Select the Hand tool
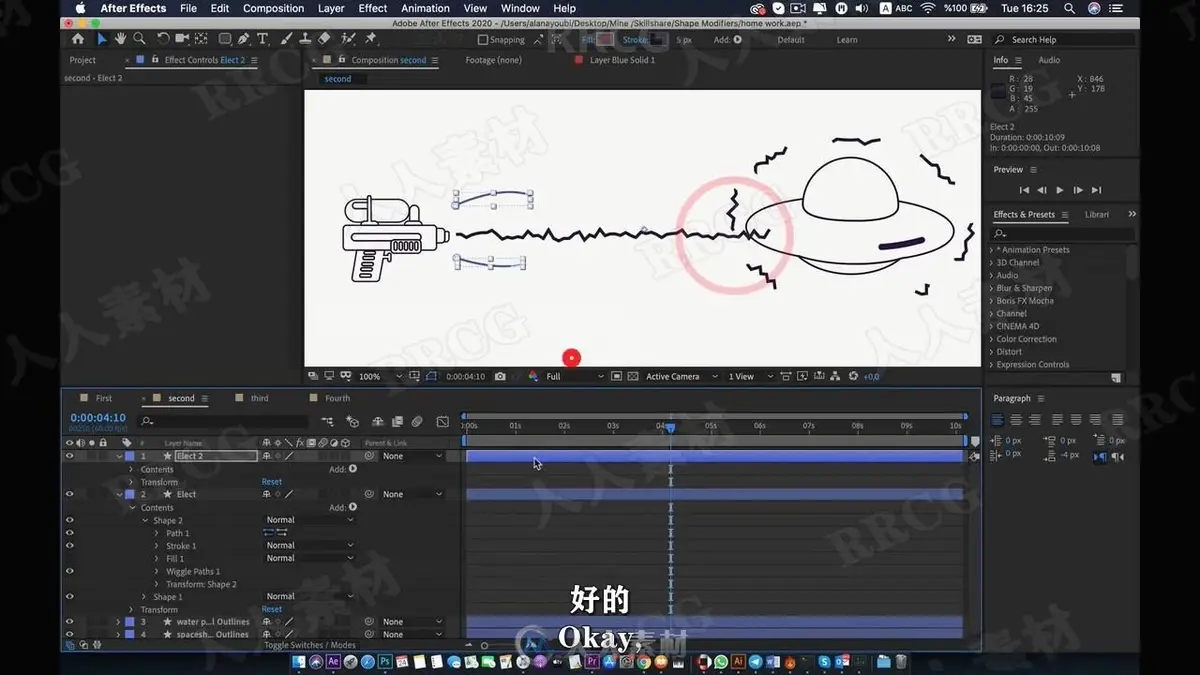1200x675 pixels. click(120, 39)
